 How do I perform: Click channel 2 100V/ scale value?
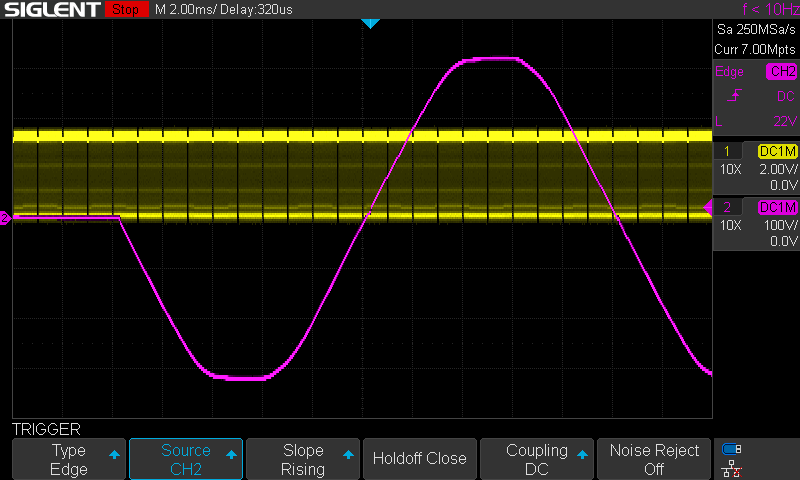point(780,225)
